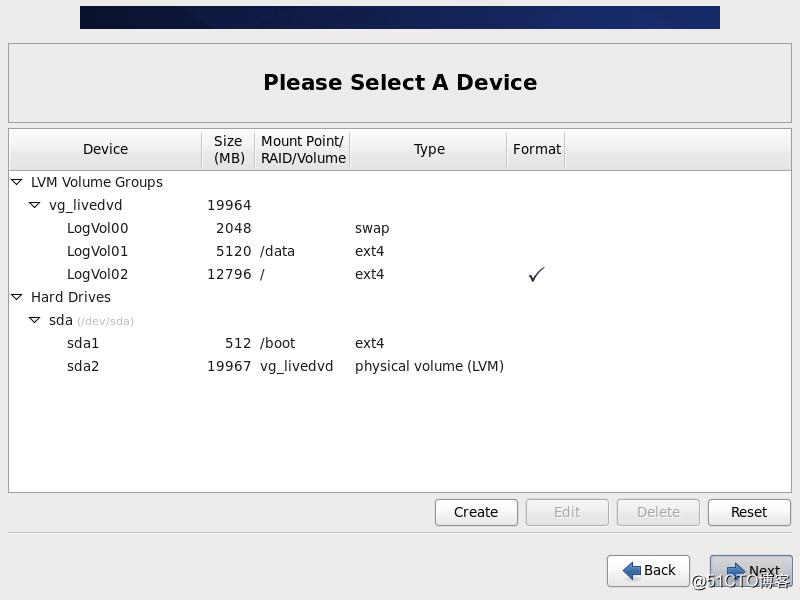Click the 12796 size value

(229, 274)
